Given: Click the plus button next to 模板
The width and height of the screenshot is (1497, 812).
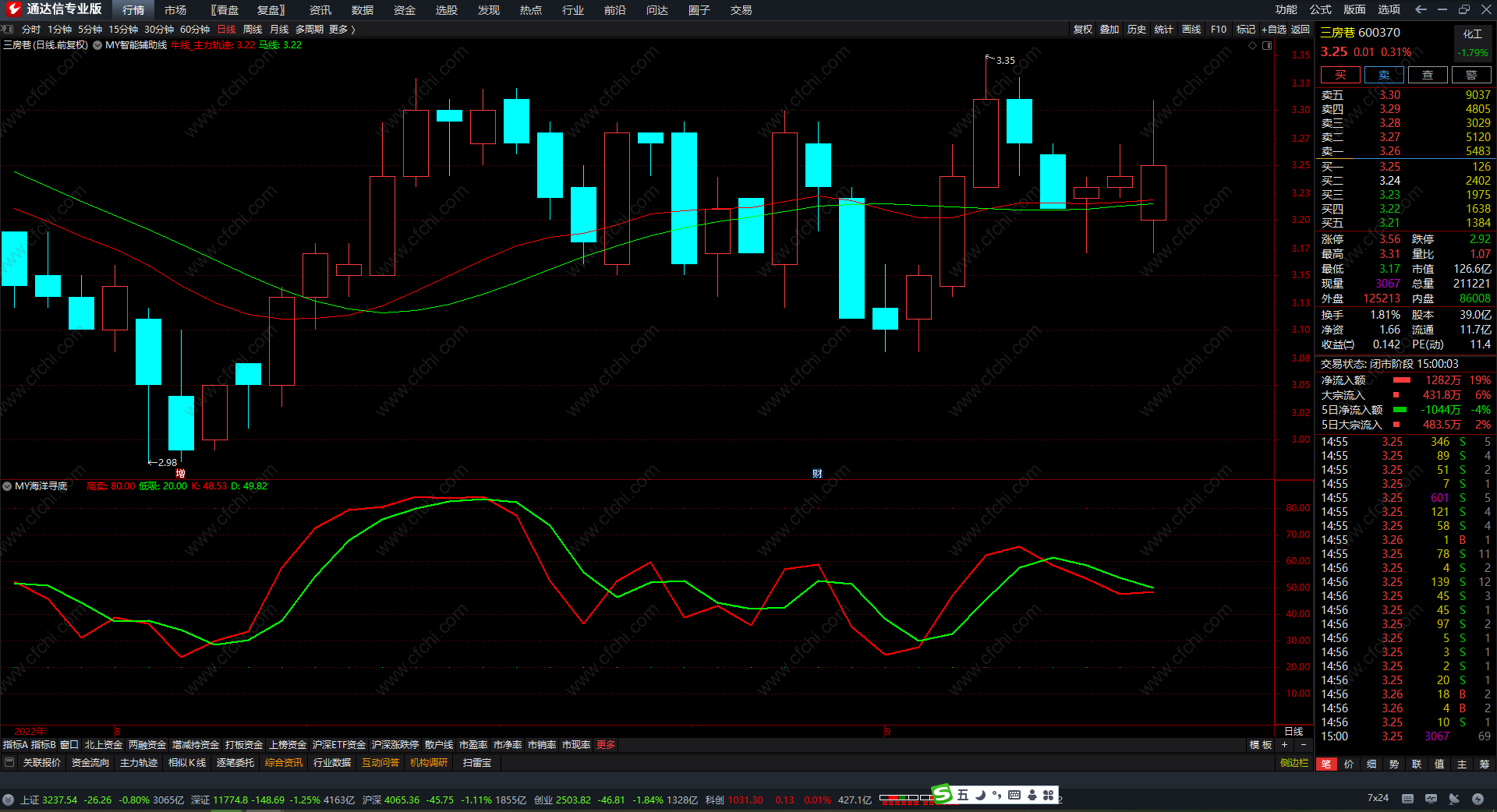Looking at the screenshot, I should tap(1285, 745).
